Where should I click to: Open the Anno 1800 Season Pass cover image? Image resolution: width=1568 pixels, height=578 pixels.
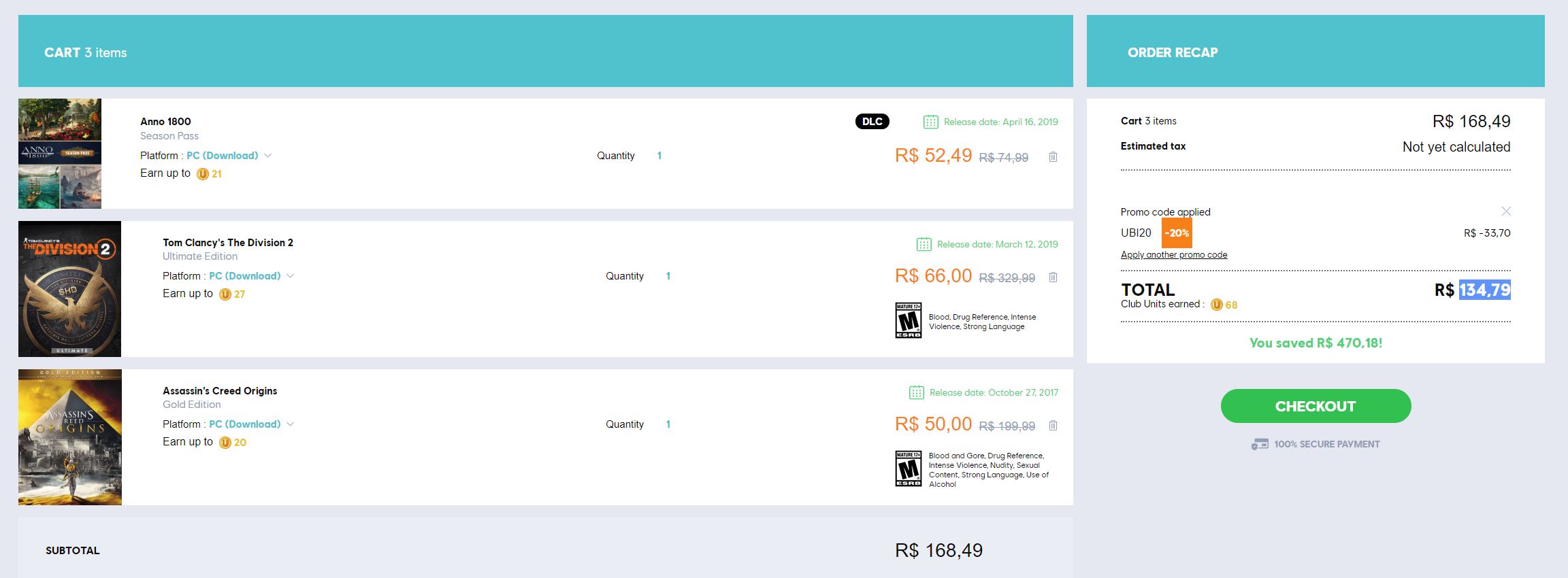pos(60,154)
